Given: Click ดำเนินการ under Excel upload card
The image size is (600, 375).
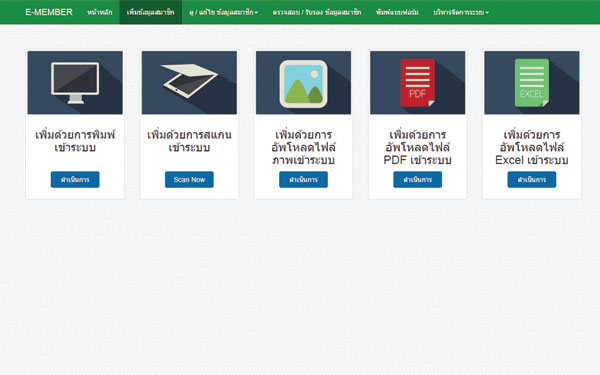Looking at the screenshot, I should [x=532, y=179].
